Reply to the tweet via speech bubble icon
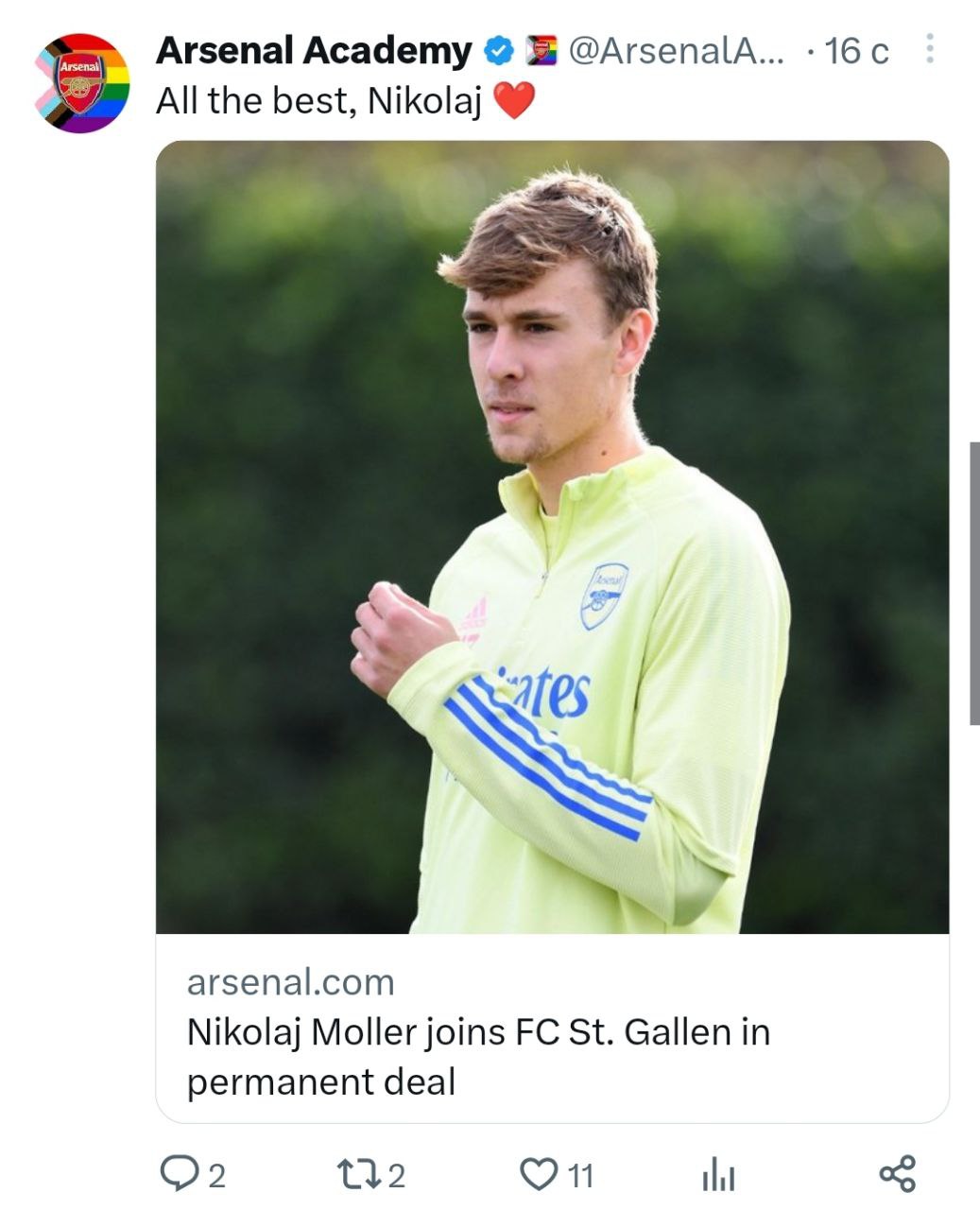This screenshot has width=980, height=1210. click(x=177, y=1173)
